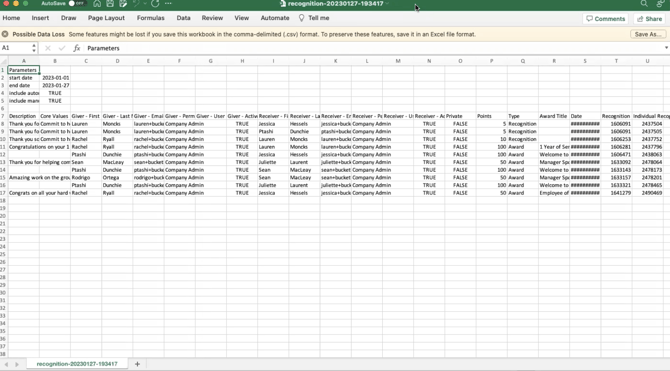Click the Save As... button

[648, 34]
